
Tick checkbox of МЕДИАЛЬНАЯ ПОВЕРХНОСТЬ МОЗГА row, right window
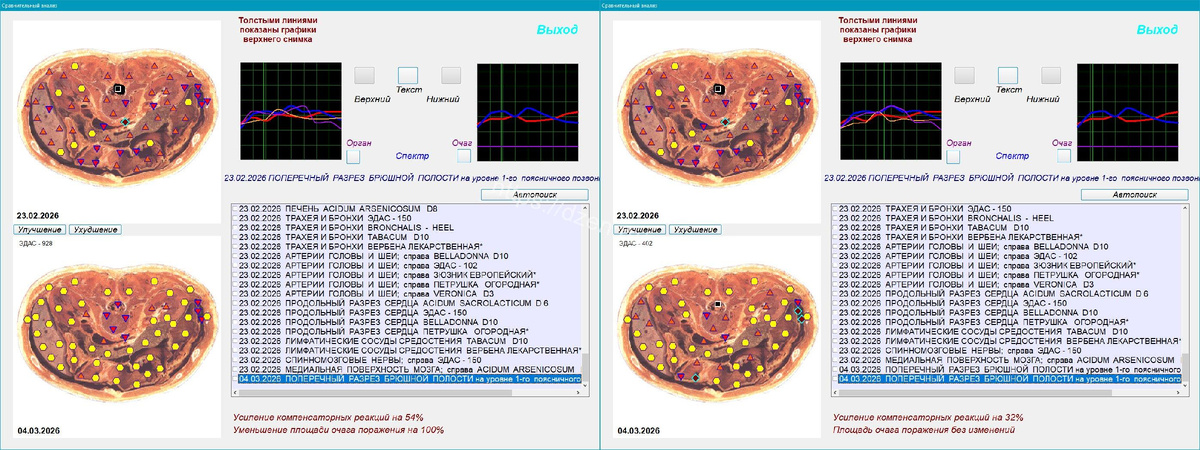(835, 360)
